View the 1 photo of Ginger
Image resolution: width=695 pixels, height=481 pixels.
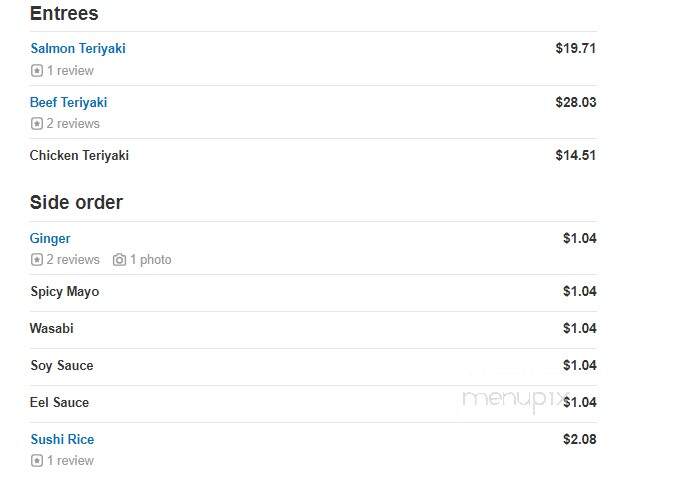(151, 259)
